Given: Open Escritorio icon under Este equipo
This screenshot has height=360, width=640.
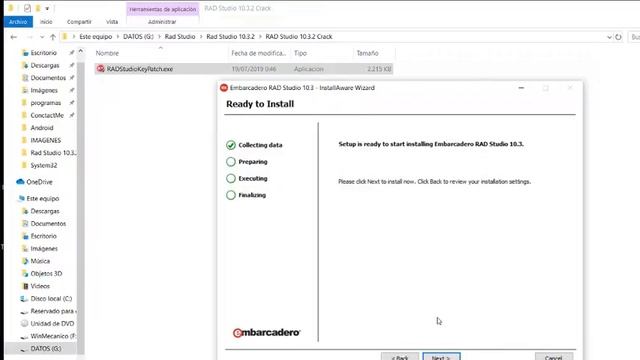Looking at the screenshot, I should (x=25, y=236).
